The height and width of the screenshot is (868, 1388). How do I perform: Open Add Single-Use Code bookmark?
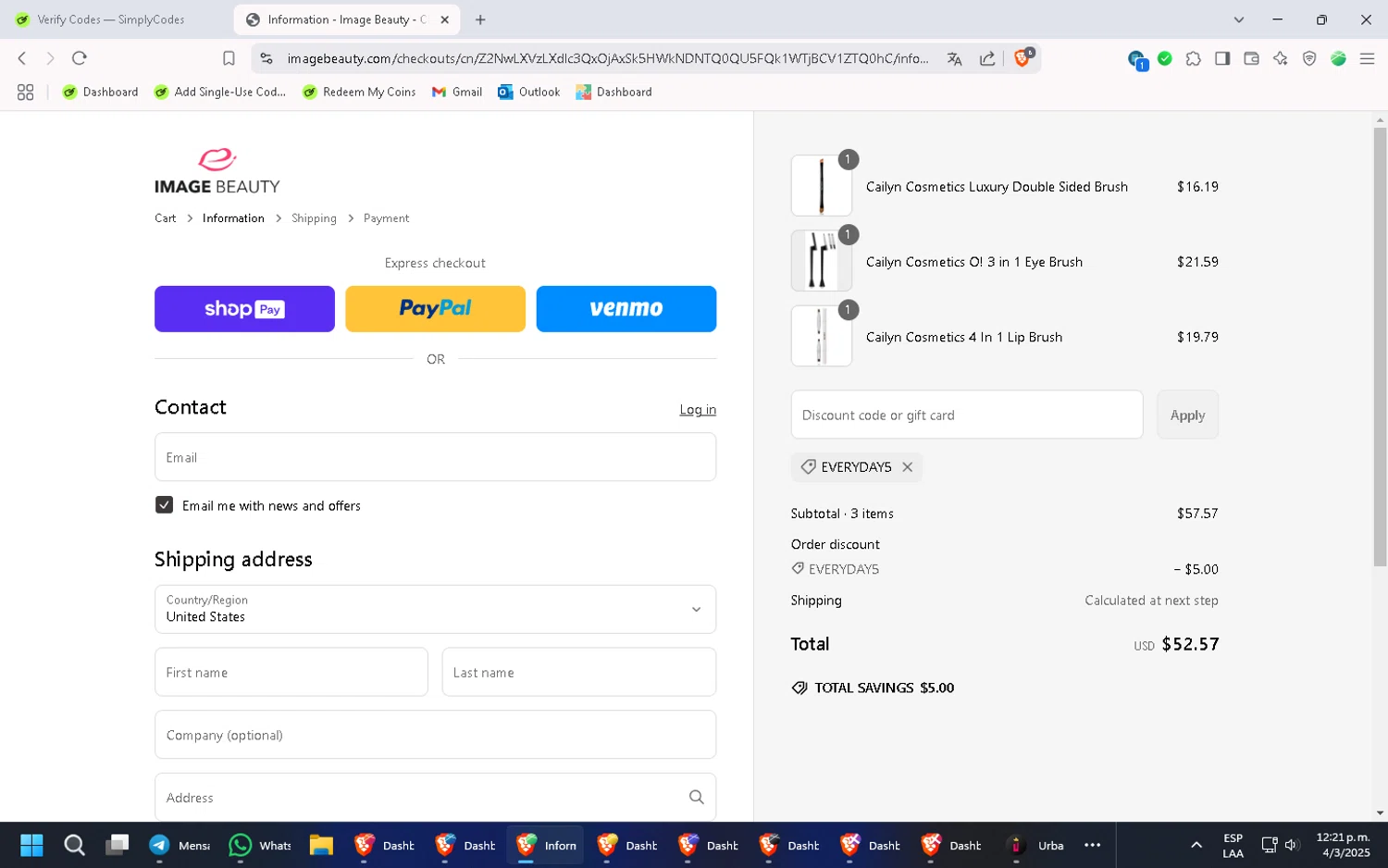pyautogui.click(x=220, y=92)
